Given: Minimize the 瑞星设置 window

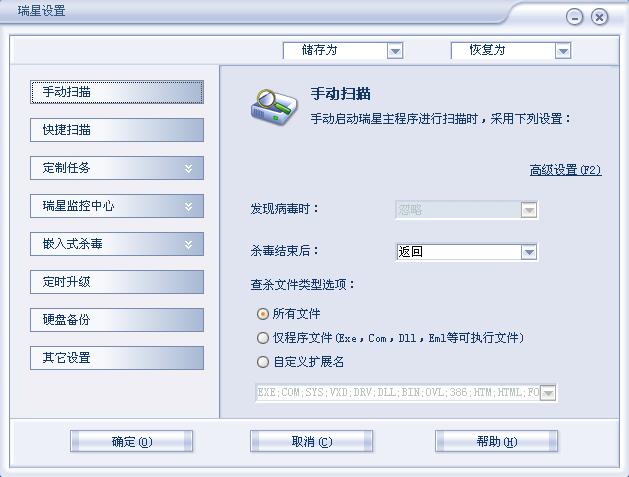Looking at the screenshot, I should 574,17.
